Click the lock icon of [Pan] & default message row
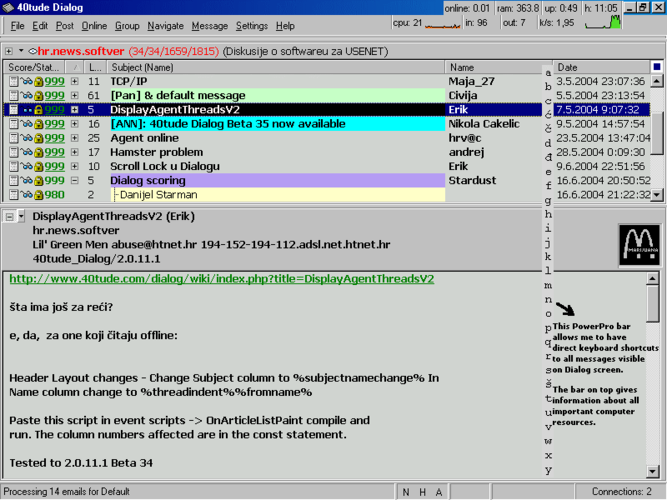Screen dimensions: 667x500 coord(39,95)
